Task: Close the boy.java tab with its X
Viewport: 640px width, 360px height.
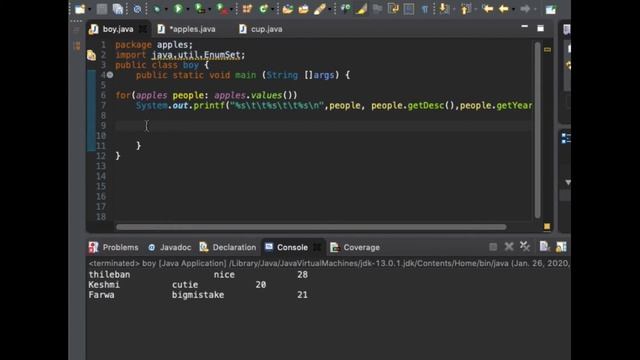Action: tap(143, 29)
